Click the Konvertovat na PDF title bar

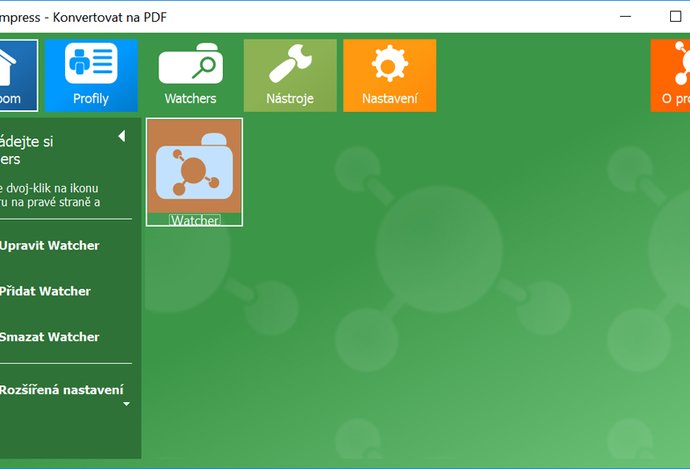tap(300, 16)
